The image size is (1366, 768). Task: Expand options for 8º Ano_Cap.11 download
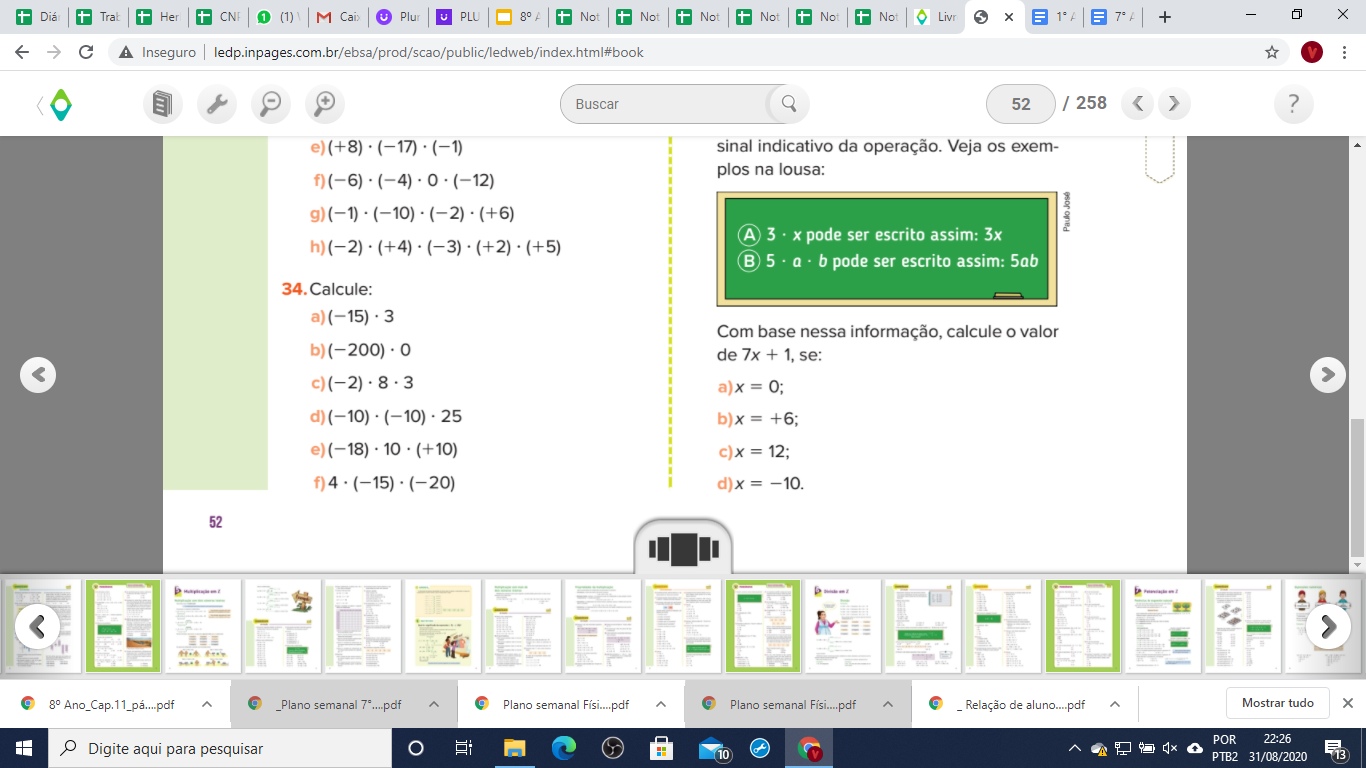coord(207,704)
